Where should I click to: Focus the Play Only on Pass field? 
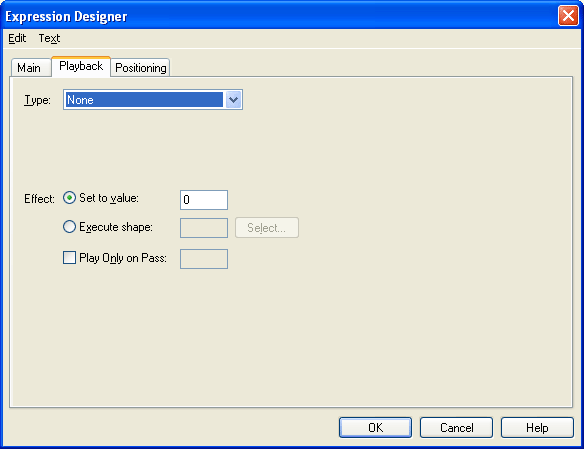coord(204,259)
